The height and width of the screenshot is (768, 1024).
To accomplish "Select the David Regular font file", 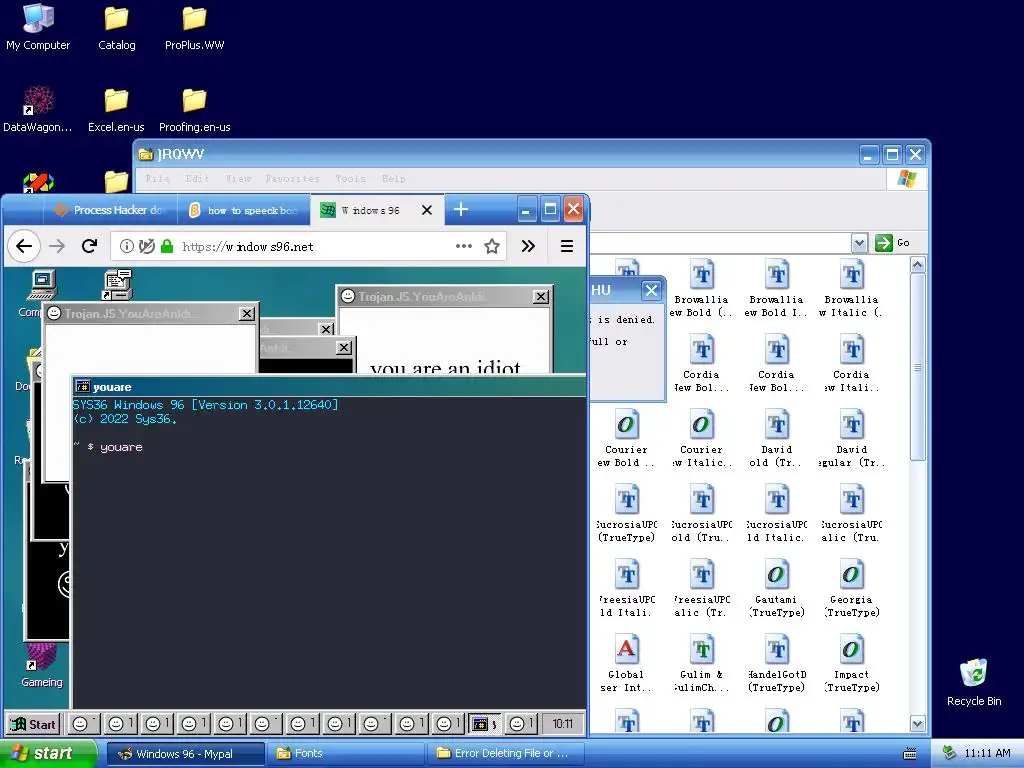I will coord(852,439).
